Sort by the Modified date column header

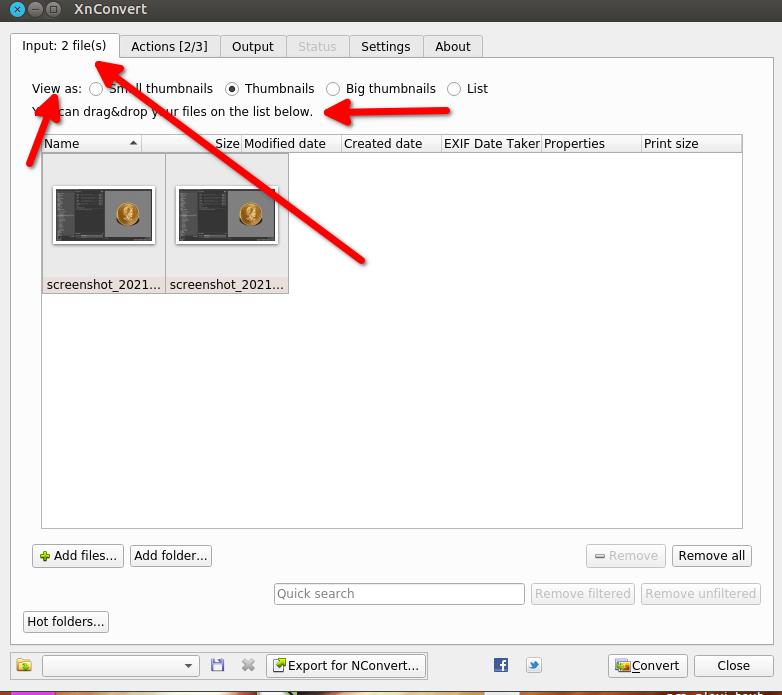tap(291, 144)
